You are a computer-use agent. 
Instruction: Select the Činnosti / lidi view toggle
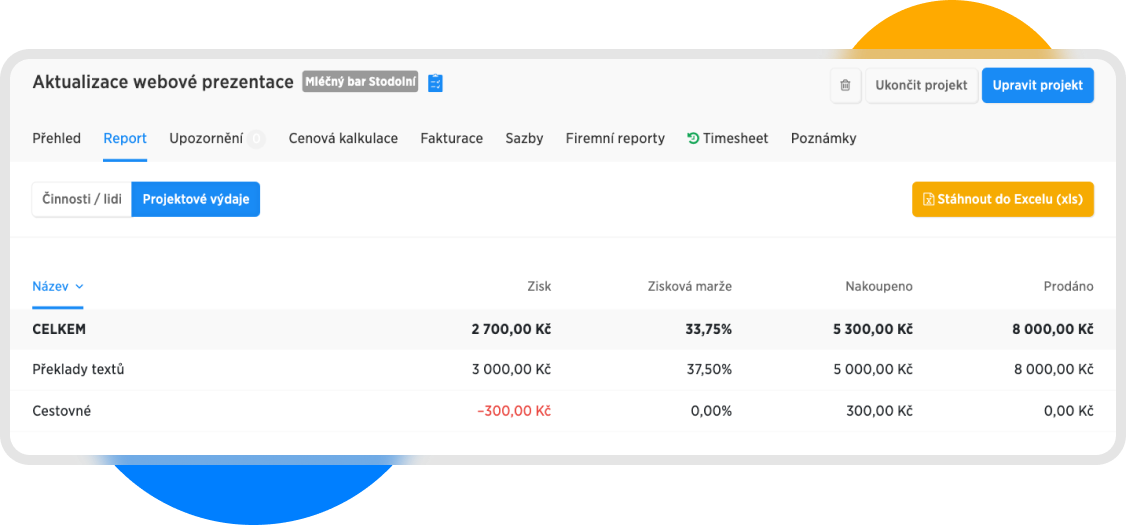point(82,199)
